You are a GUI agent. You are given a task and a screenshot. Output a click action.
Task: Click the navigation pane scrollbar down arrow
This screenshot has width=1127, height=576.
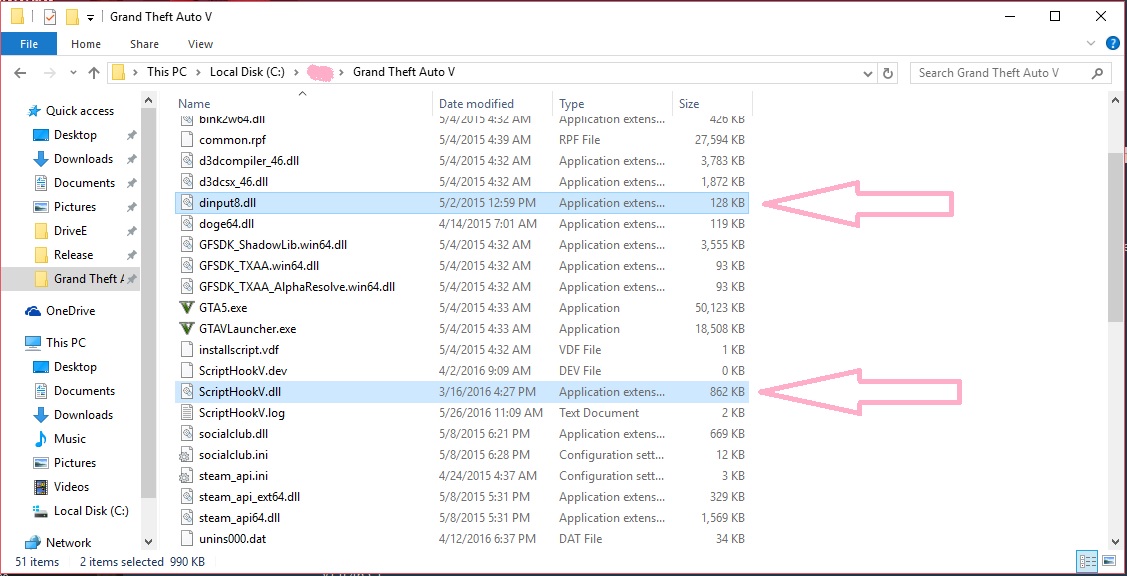coord(149,542)
